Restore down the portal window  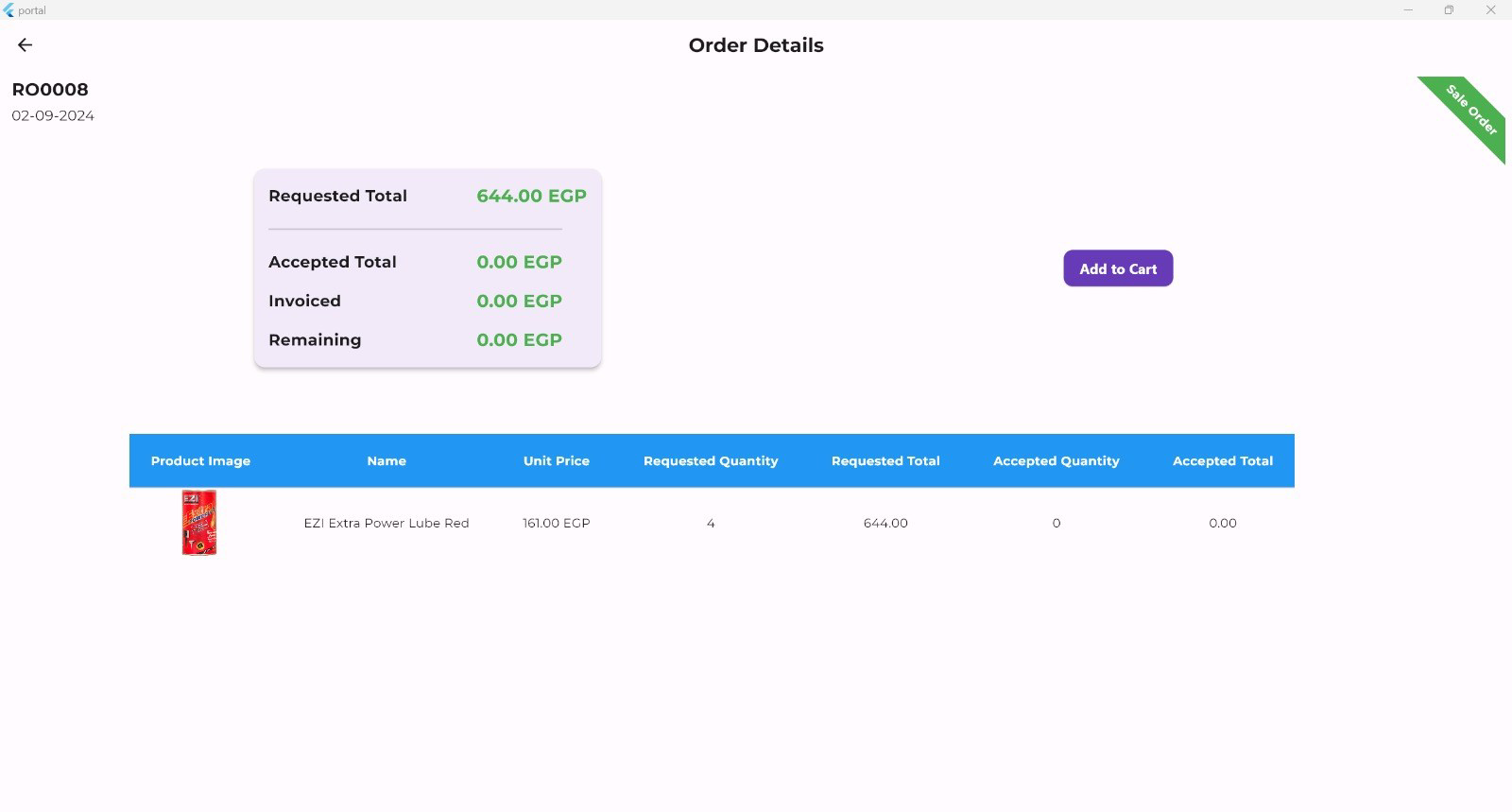1449,10
